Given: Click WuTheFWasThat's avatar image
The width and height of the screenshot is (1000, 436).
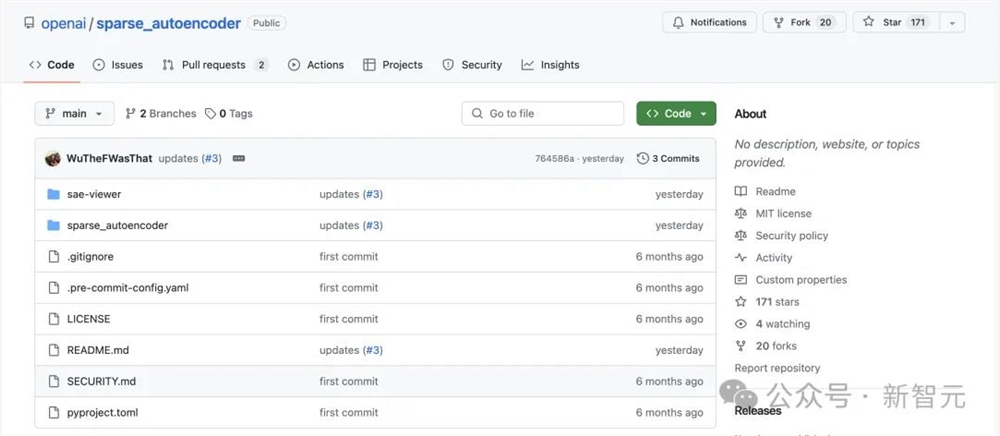Looking at the screenshot, I should pyautogui.click(x=53, y=158).
